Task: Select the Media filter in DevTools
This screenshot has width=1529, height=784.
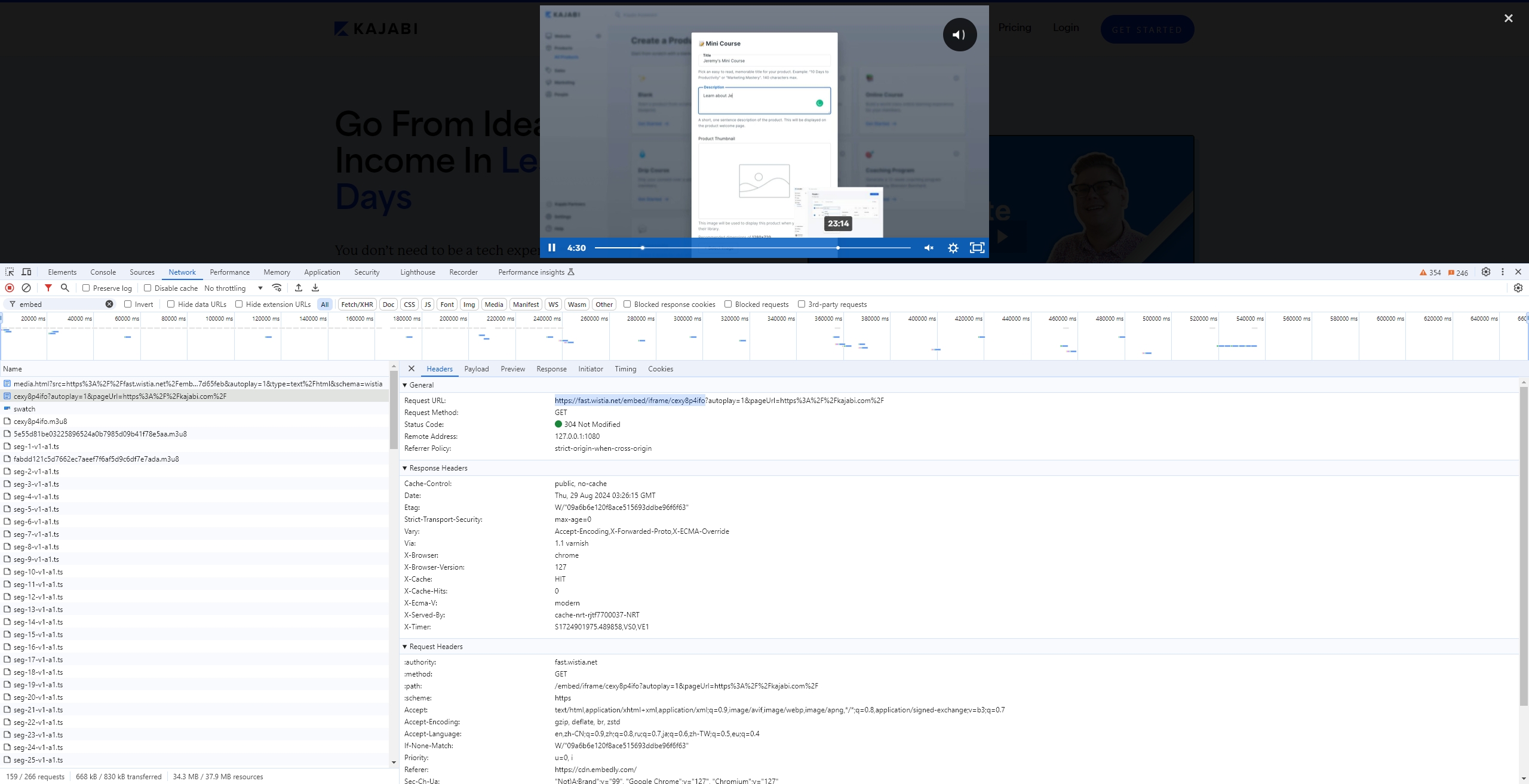Action: 493,304
